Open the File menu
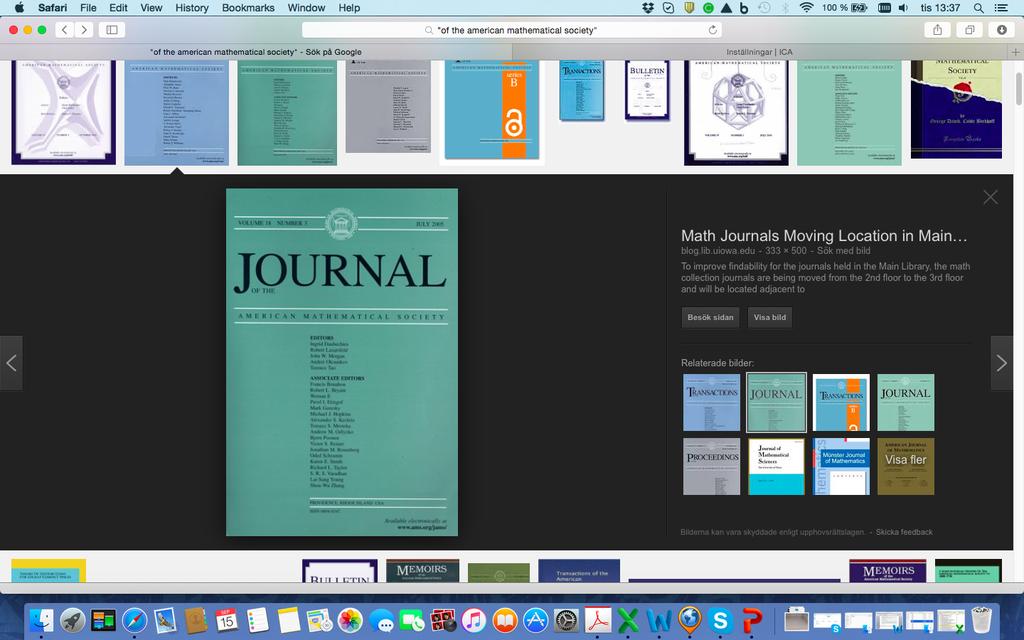This screenshot has height=640, width=1024. (x=88, y=8)
